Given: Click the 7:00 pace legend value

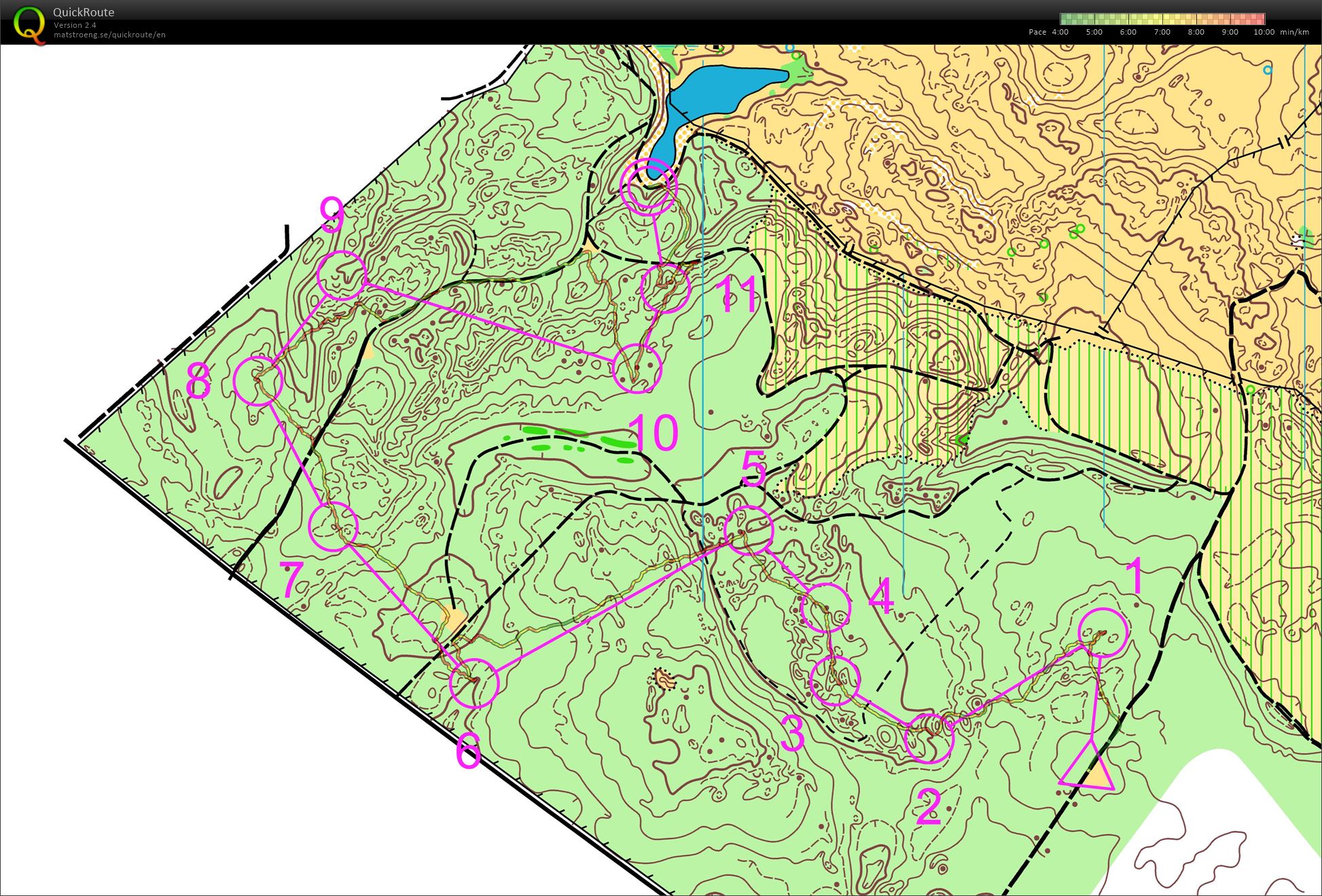Looking at the screenshot, I should click(1162, 32).
